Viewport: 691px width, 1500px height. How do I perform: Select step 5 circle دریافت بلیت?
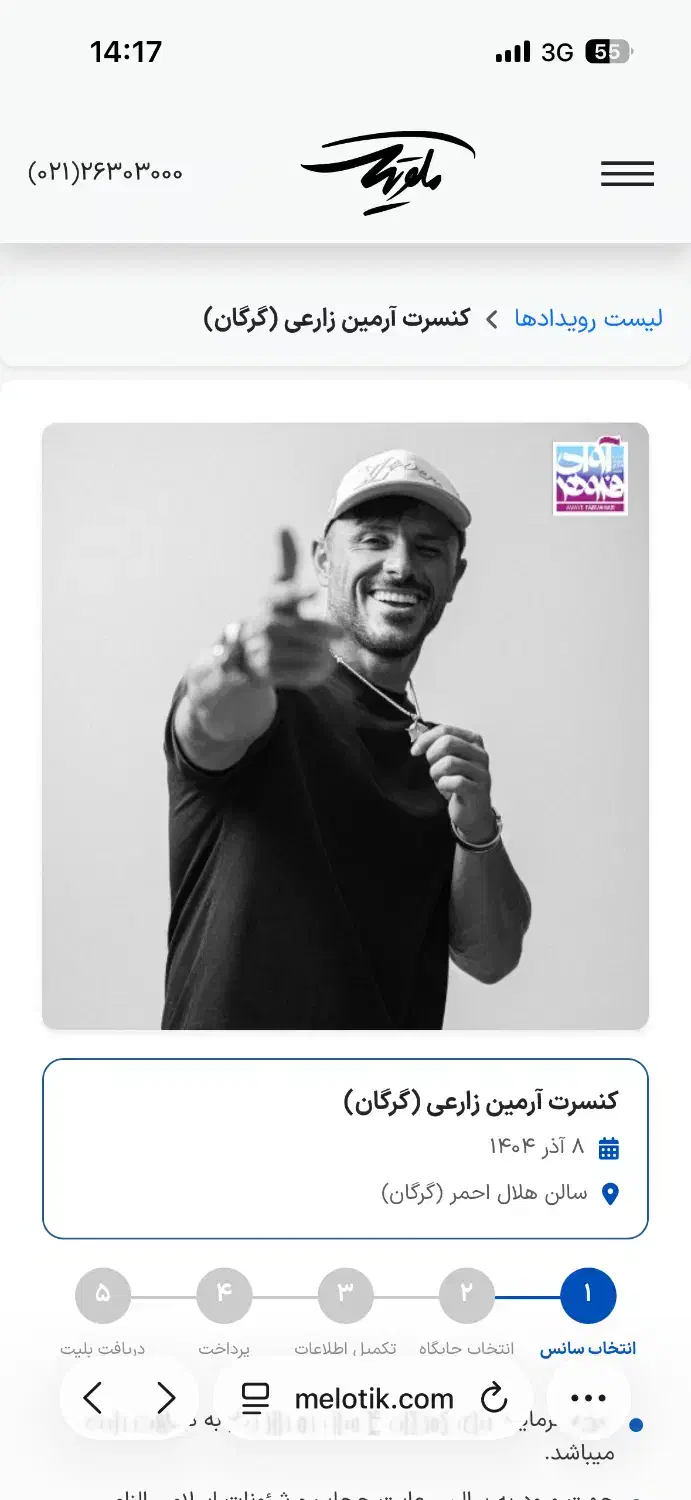(102, 1296)
